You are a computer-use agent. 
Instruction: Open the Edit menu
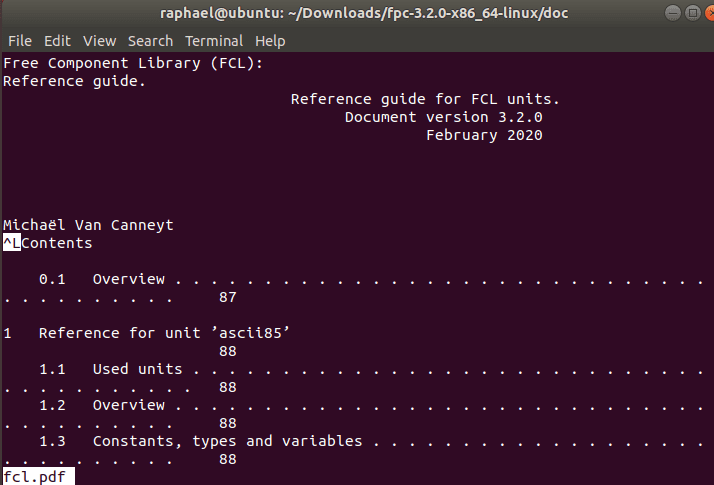pos(57,41)
